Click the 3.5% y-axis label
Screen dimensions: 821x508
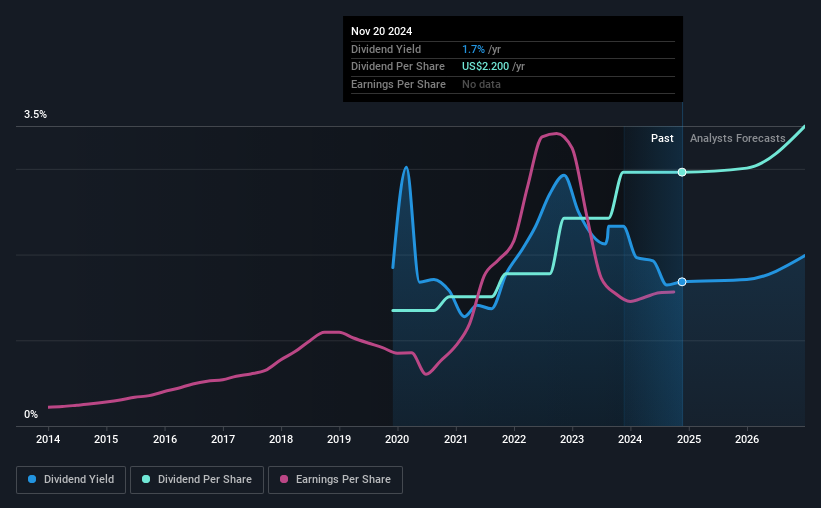[x=35, y=114]
